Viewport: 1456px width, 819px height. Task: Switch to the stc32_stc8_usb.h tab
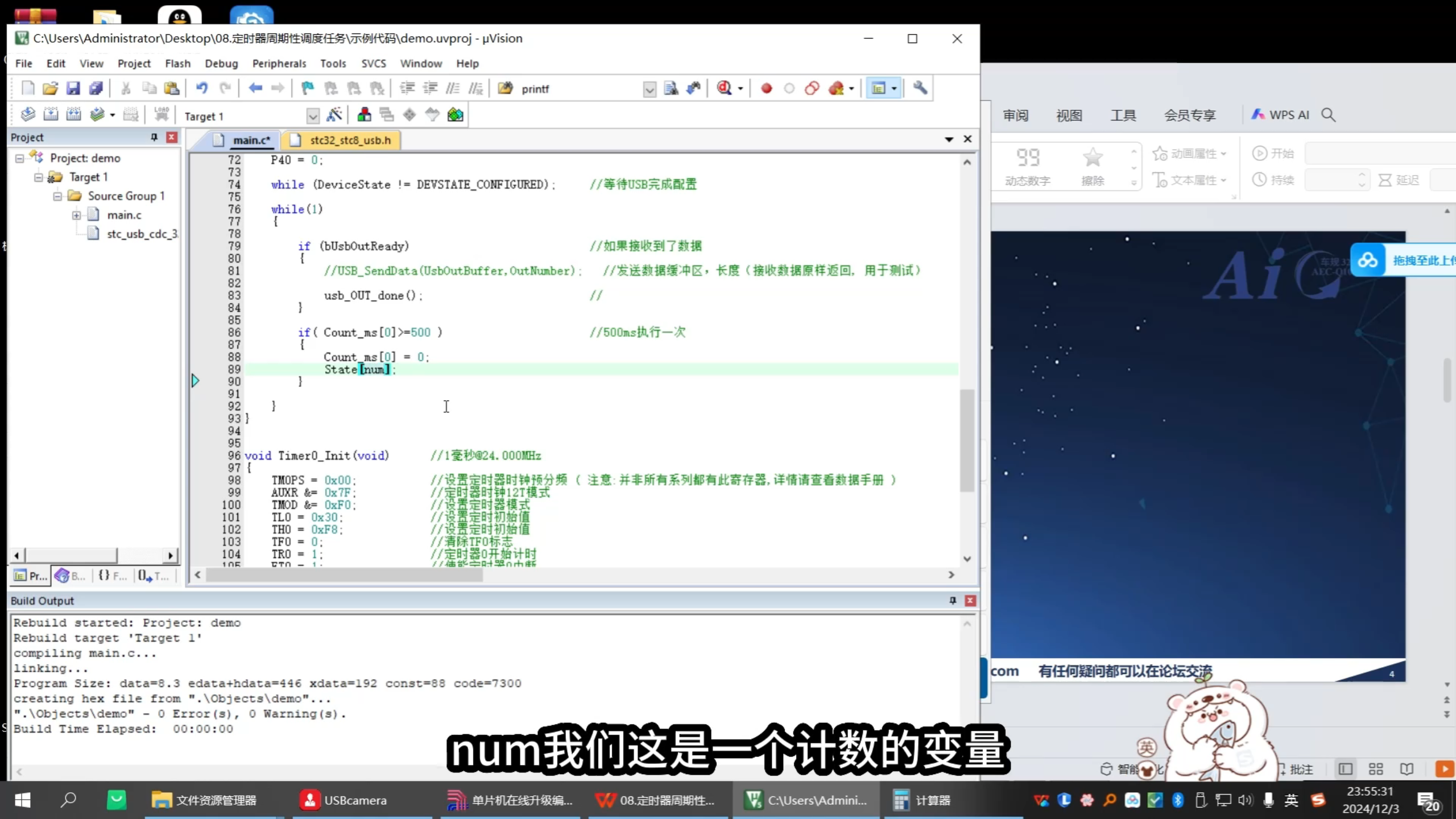click(349, 140)
